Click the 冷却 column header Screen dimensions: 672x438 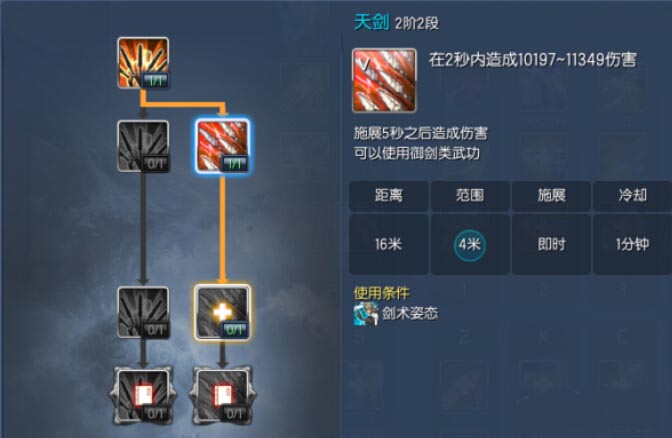click(633, 196)
